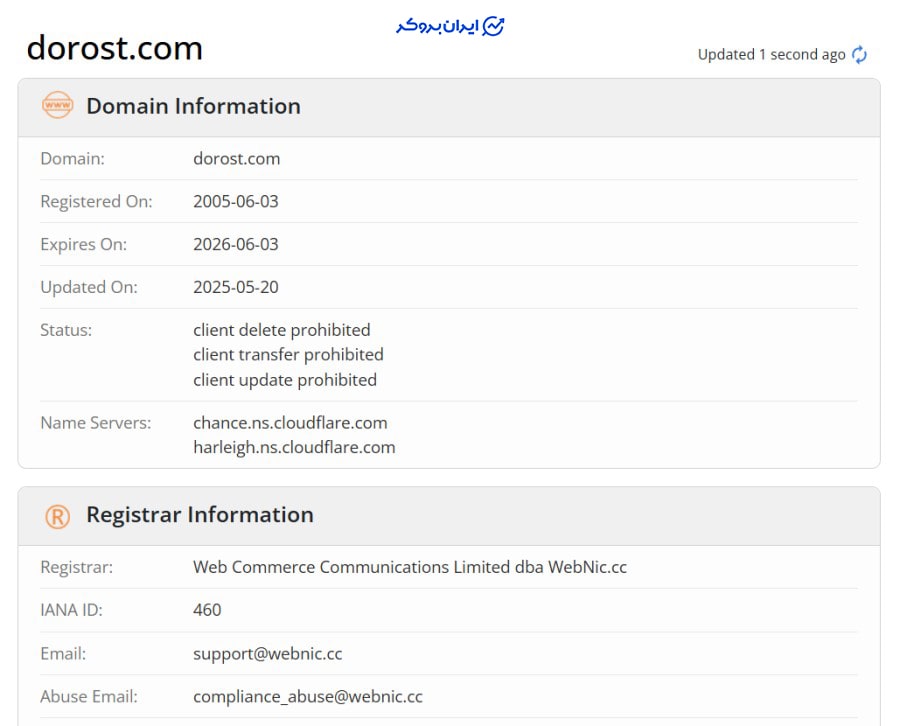Click the client delete prohibited status

pyautogui.click(x=281, y=330)
